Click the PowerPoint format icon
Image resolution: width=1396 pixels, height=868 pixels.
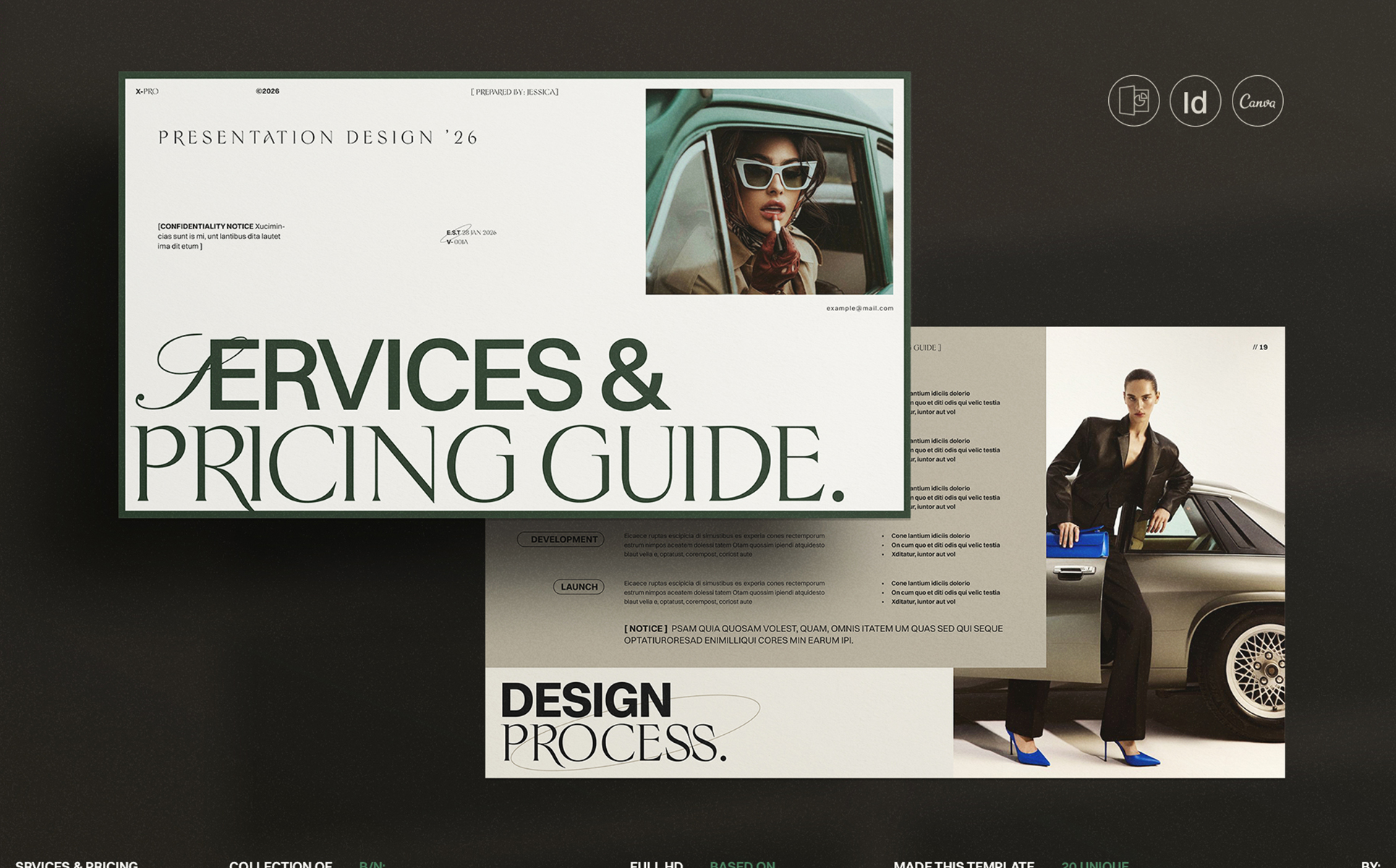1133,101
